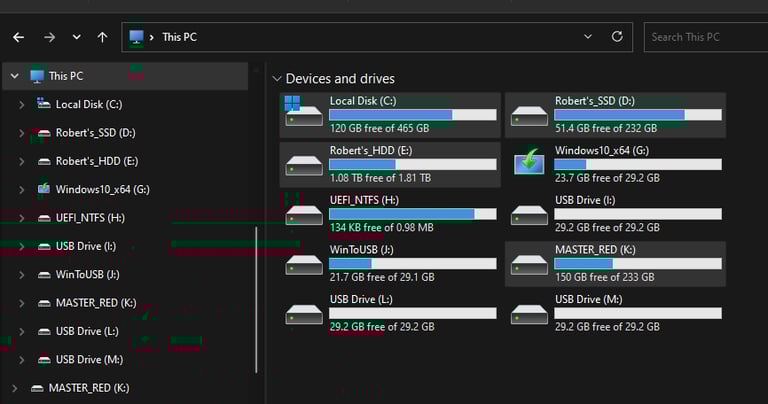Image resolution: width=768 pixels, height=404 pixels.
Task: Expand Robert's_SSD (D:) in the sidebar
Action: 22,133
